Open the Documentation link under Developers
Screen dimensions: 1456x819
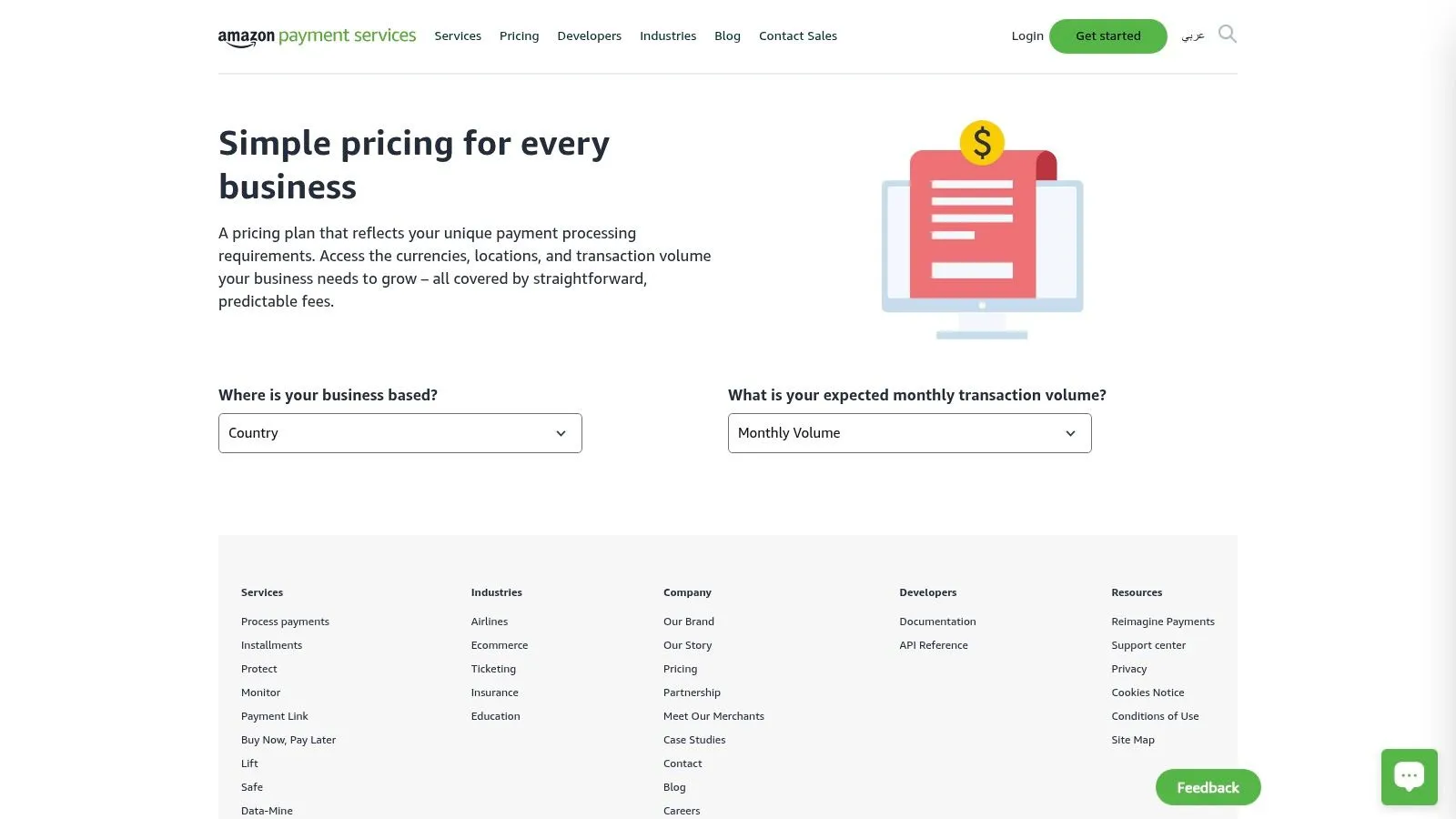pos(937,621)
